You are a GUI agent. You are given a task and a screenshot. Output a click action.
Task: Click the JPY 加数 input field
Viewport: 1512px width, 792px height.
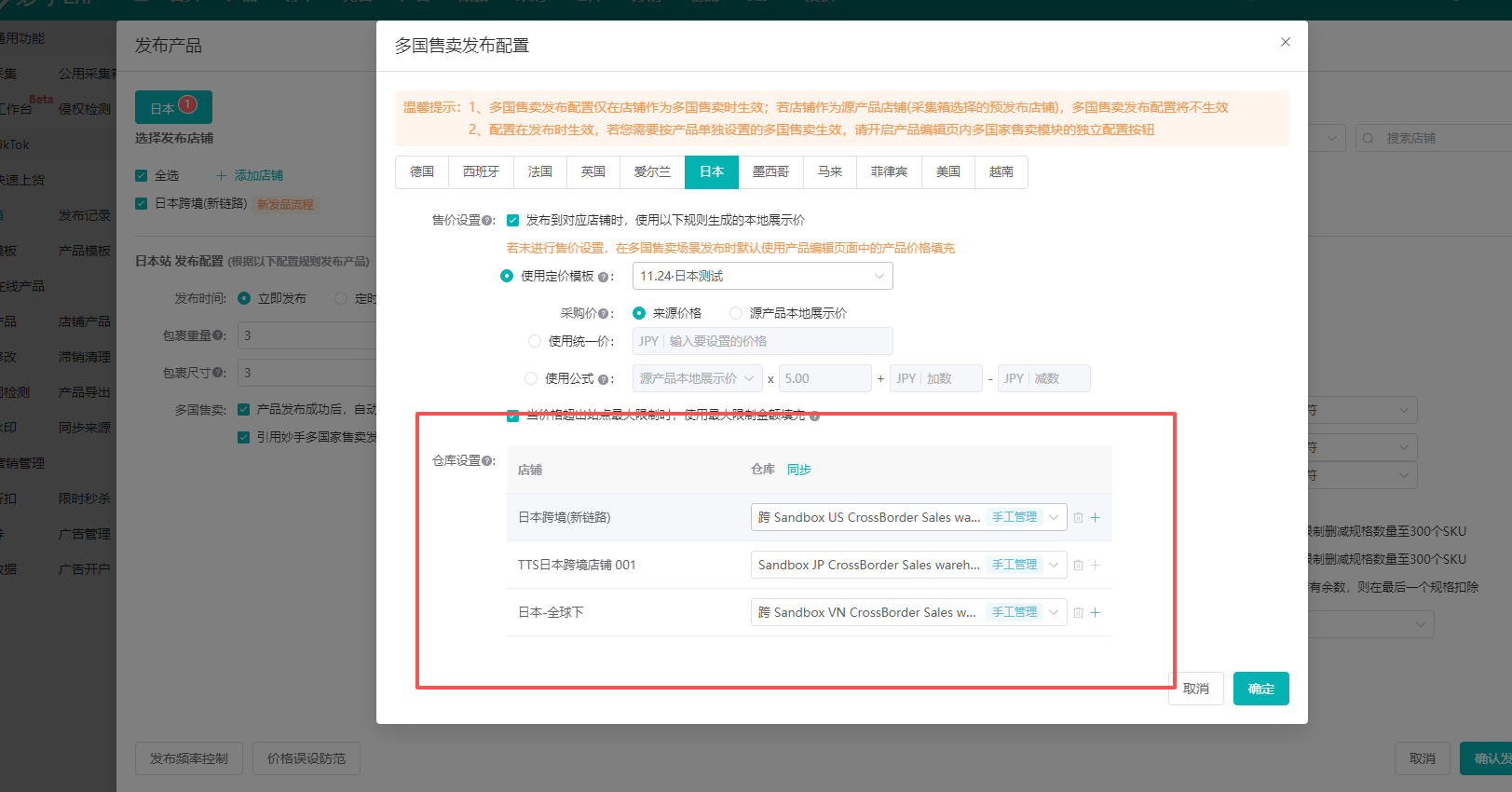tap(936, 378)
